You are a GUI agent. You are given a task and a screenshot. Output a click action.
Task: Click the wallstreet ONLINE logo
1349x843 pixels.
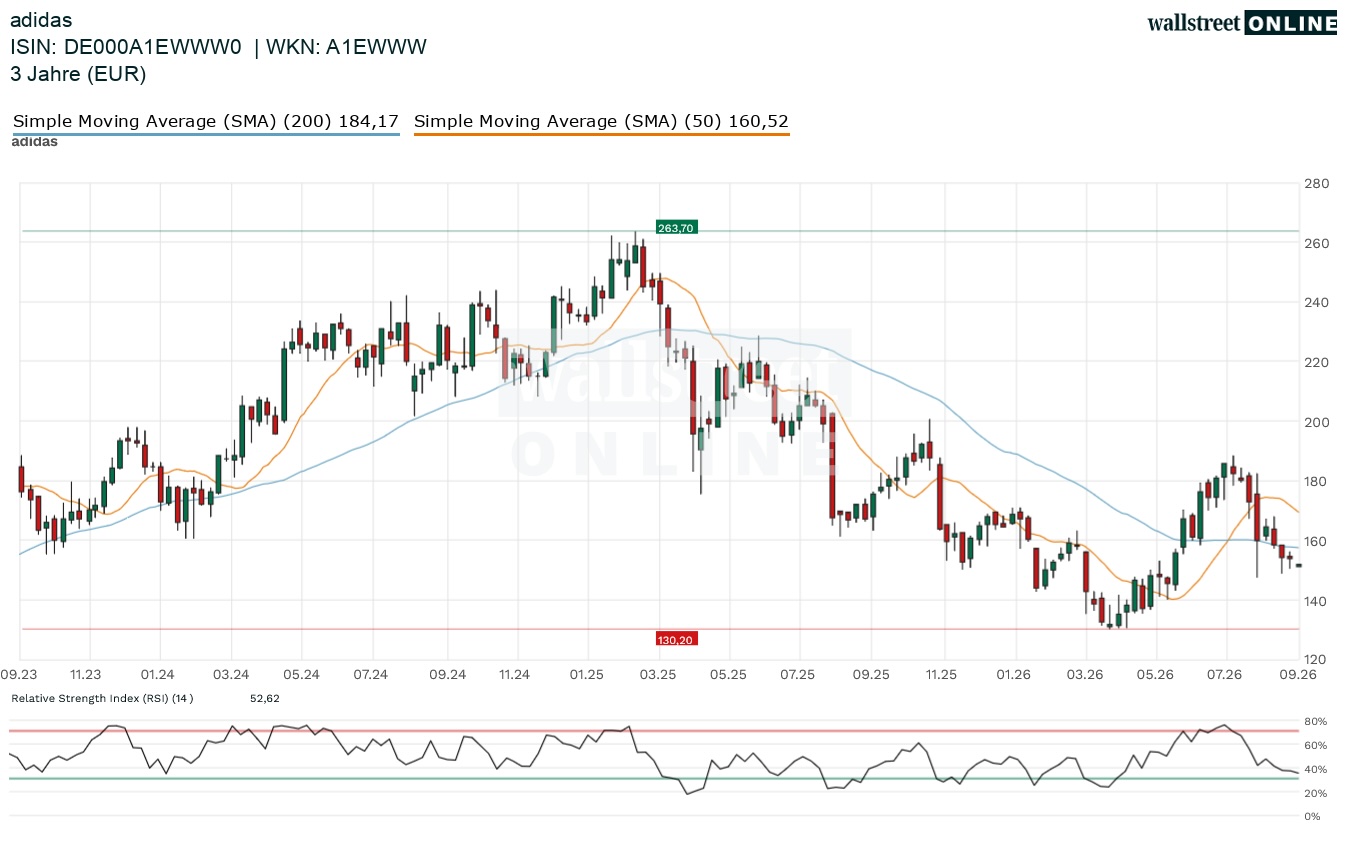coord(1242,23)
